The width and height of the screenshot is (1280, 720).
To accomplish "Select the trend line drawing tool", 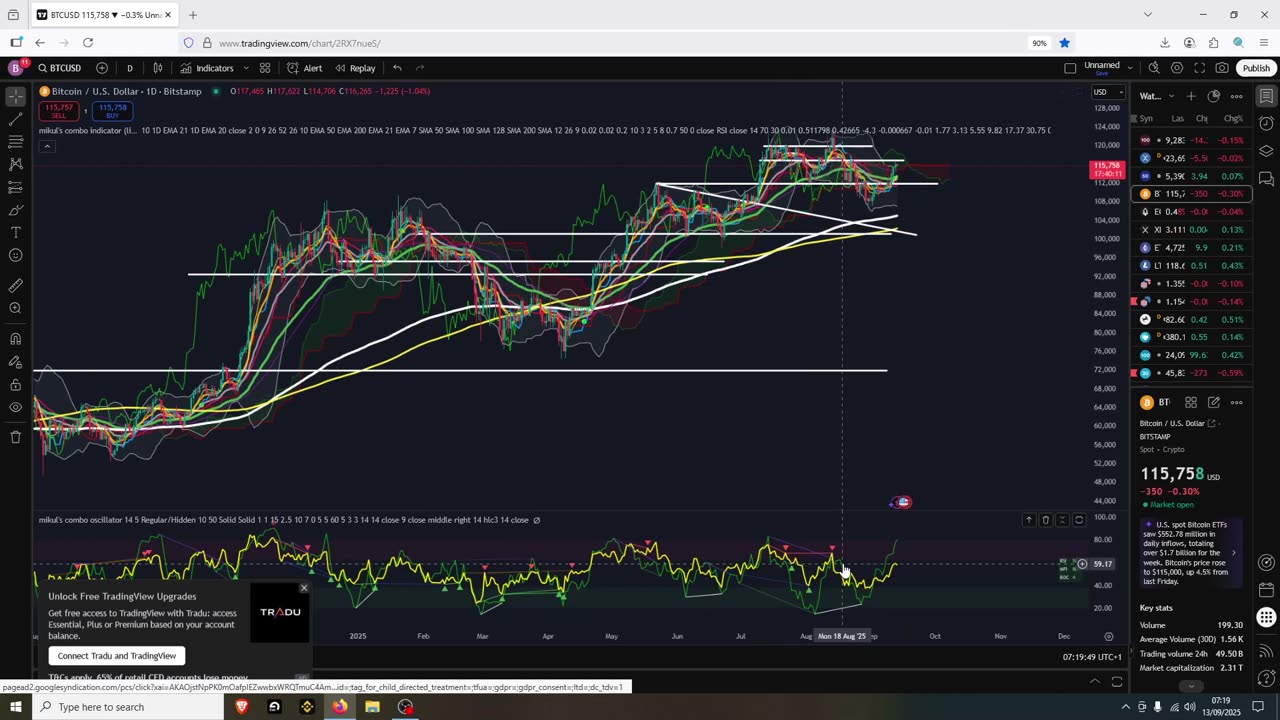I will click(16, 120).
